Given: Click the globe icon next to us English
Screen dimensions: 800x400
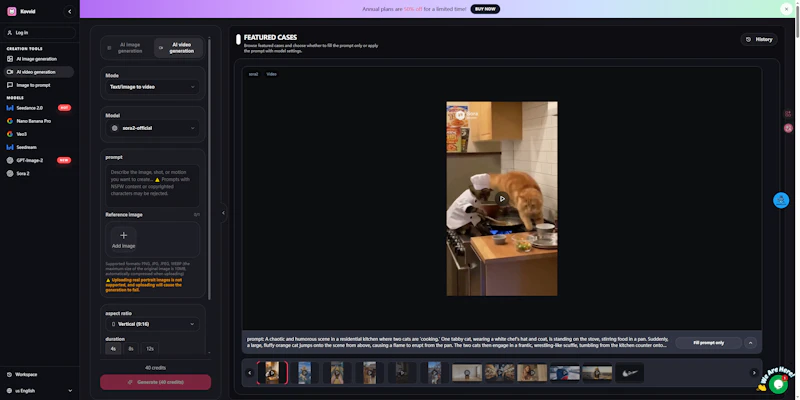Looking at the screenshot, I should tap(10, 391).
